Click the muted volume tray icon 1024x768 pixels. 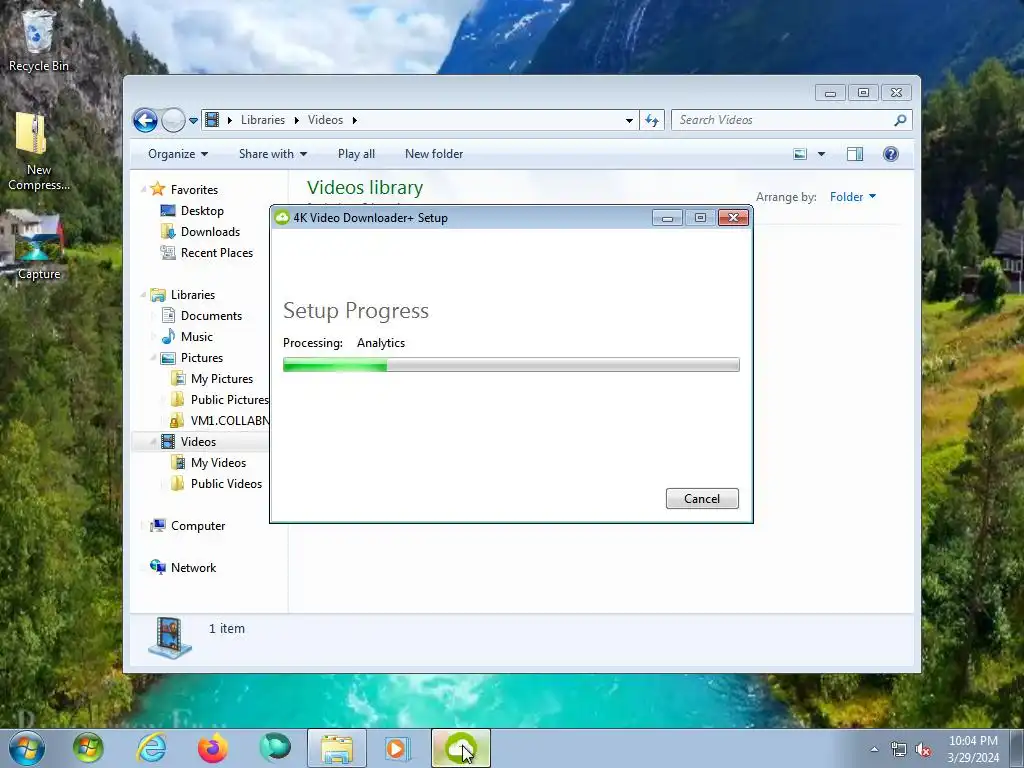point(923,749)
